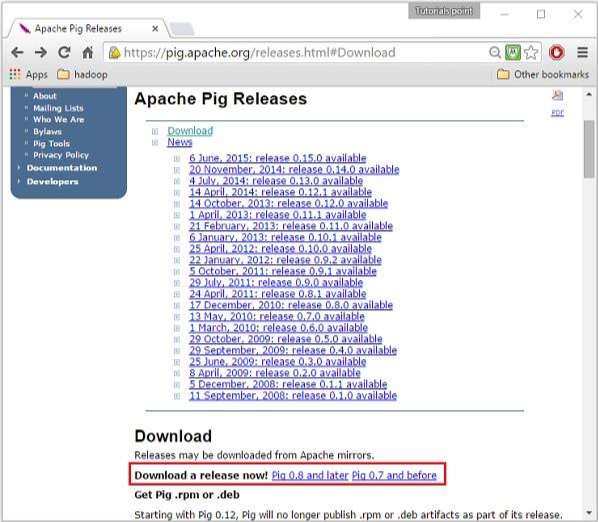This screenshot has width=598, height=522.
Task: Click the green extension icon in address bar
Action: click(x=513, y=52)
